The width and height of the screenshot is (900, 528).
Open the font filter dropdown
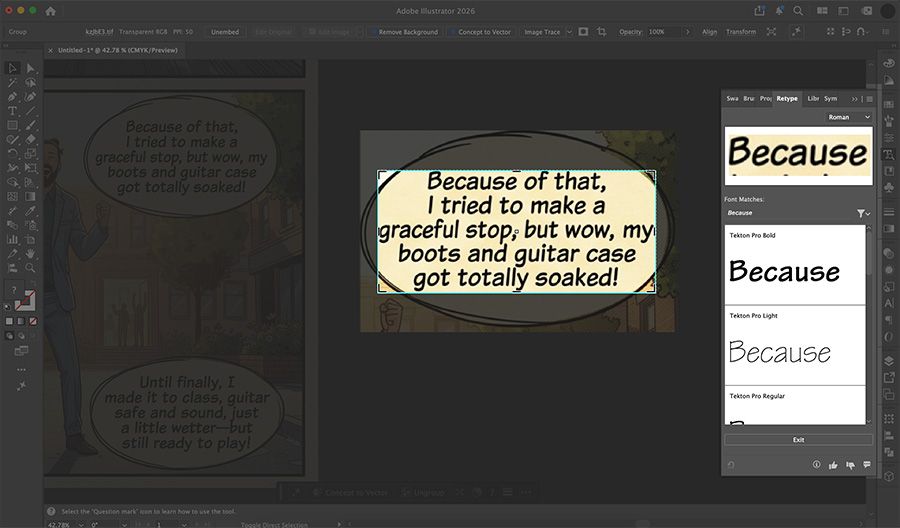863,213
